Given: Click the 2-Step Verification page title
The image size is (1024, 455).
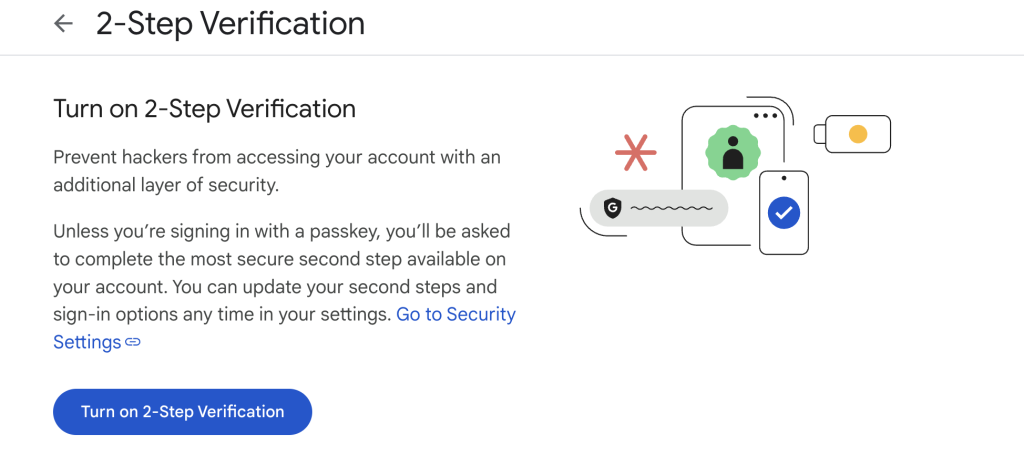Looking at the screenshot, I should tap(230, 24).
